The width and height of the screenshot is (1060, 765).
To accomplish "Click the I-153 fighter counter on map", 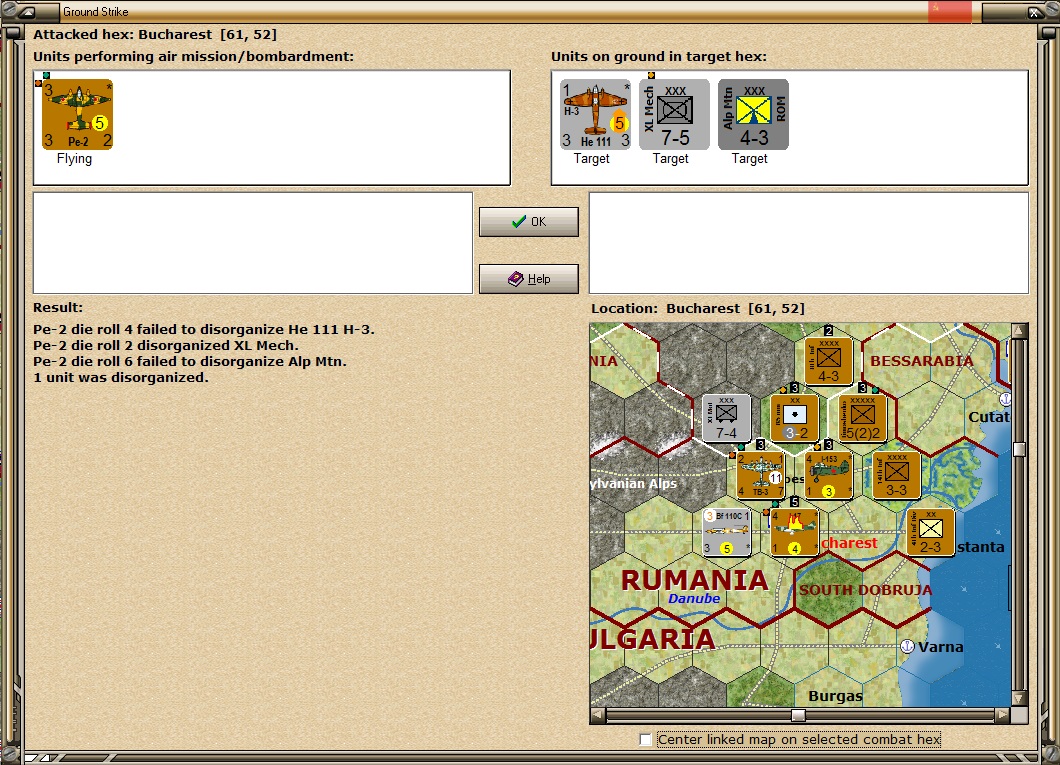I will (x=828, y=475).
